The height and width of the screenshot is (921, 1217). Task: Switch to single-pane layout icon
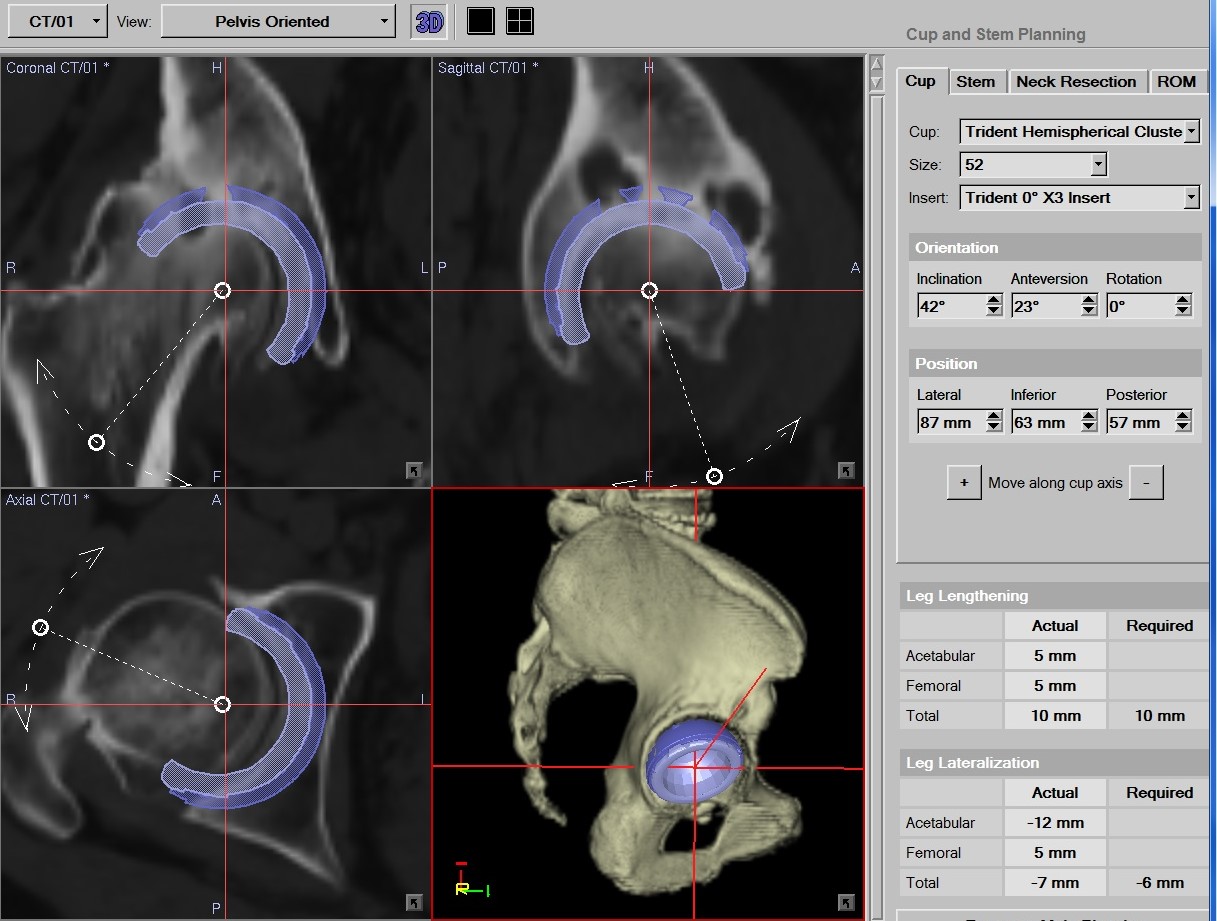click(481, 21)
